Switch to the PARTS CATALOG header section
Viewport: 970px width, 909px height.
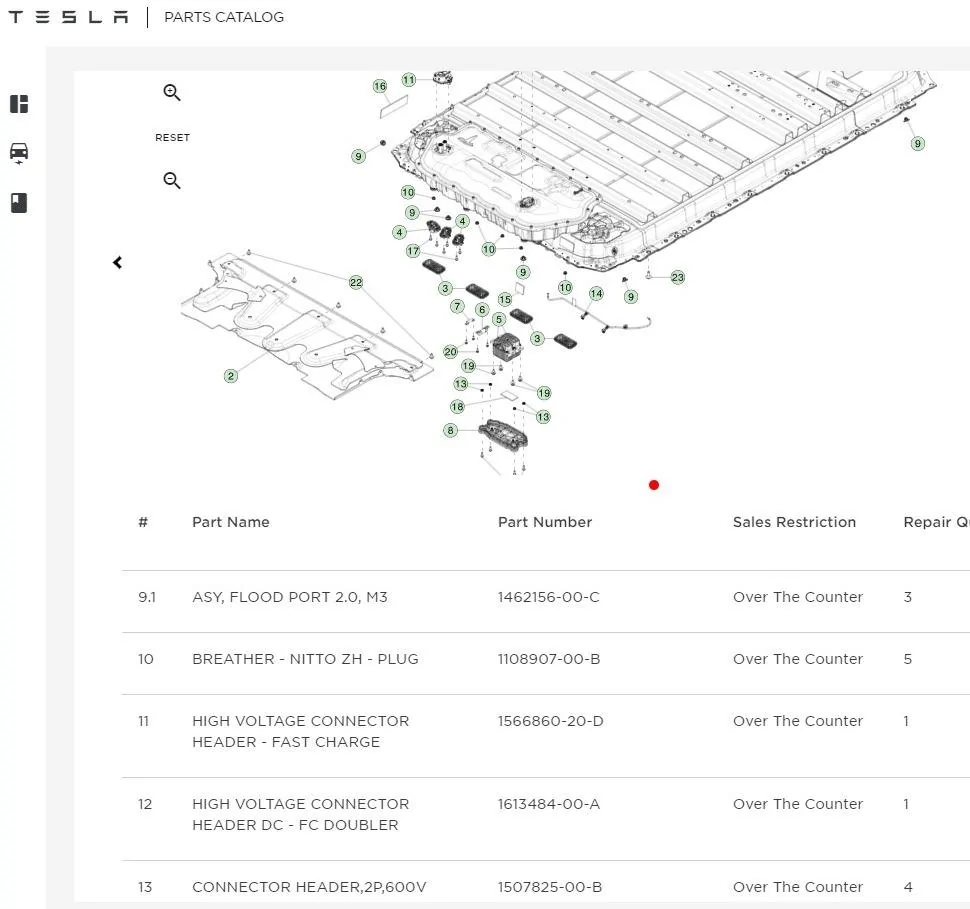pos(224,17)
